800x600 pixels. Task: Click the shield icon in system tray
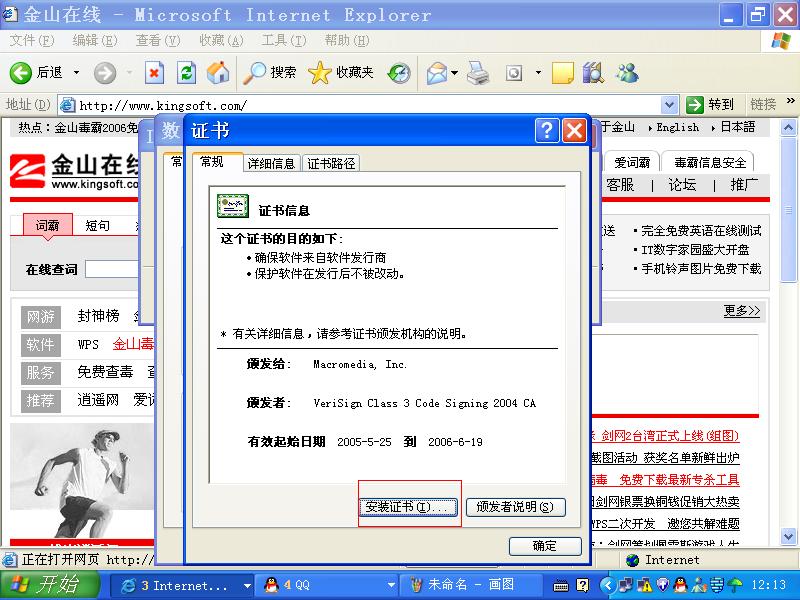[x=662, y=585]
